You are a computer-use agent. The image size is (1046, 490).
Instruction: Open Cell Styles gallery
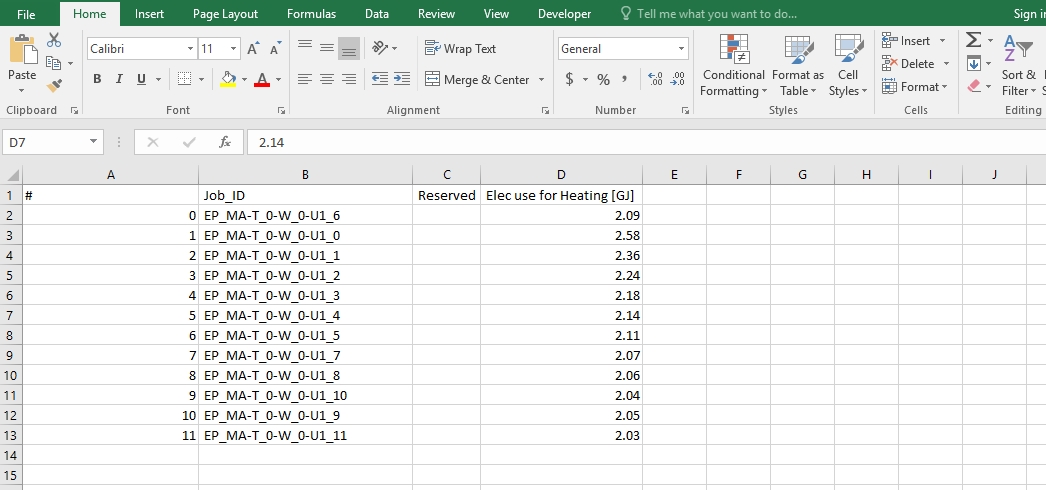coord(848,65)
